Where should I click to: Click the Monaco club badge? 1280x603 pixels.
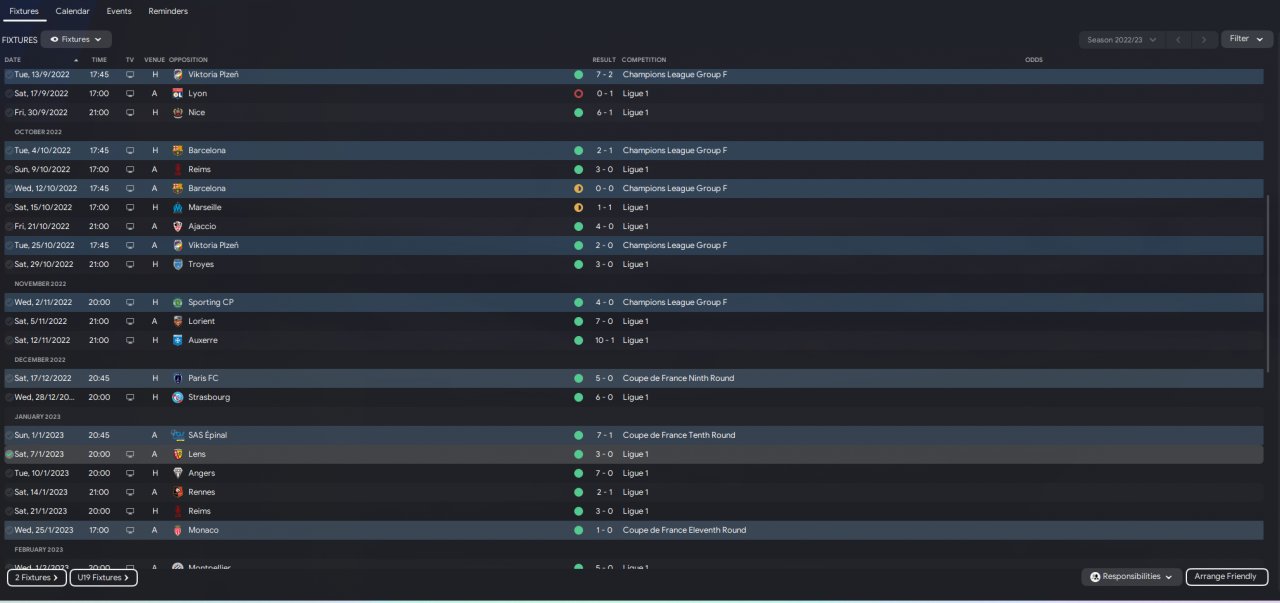[178, 530]
